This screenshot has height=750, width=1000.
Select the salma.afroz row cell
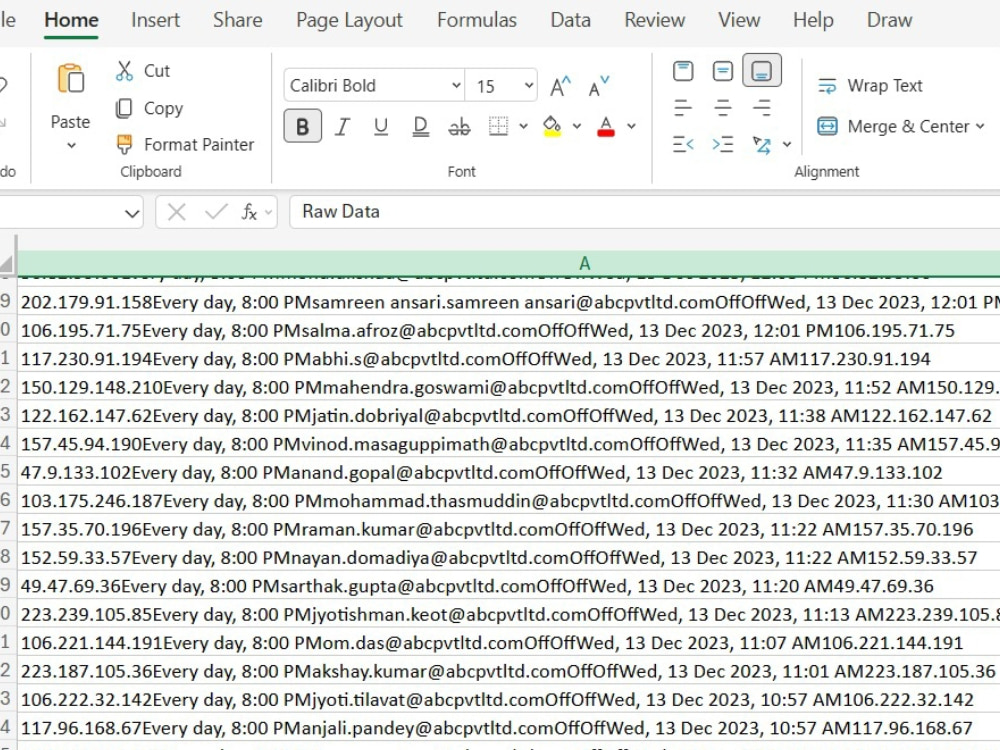tap(508, 330)
